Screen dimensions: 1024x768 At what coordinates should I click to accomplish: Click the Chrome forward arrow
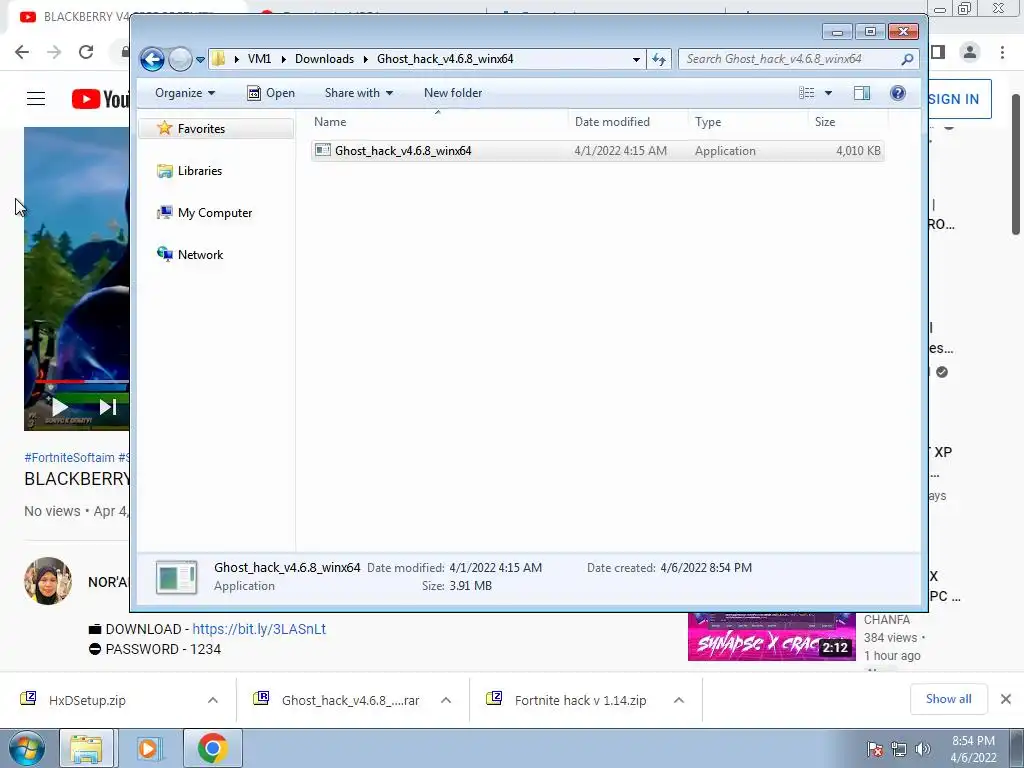coord(54,52)
